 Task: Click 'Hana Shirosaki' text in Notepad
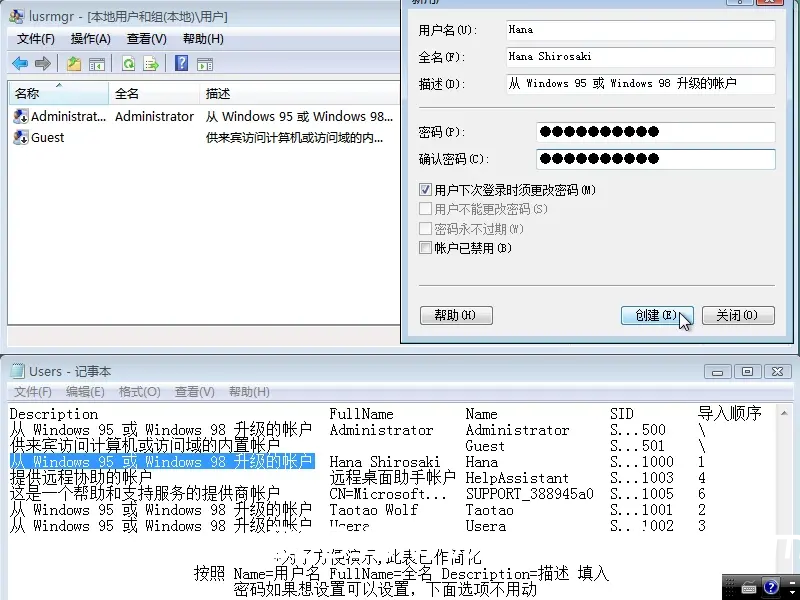pos(385,462)
